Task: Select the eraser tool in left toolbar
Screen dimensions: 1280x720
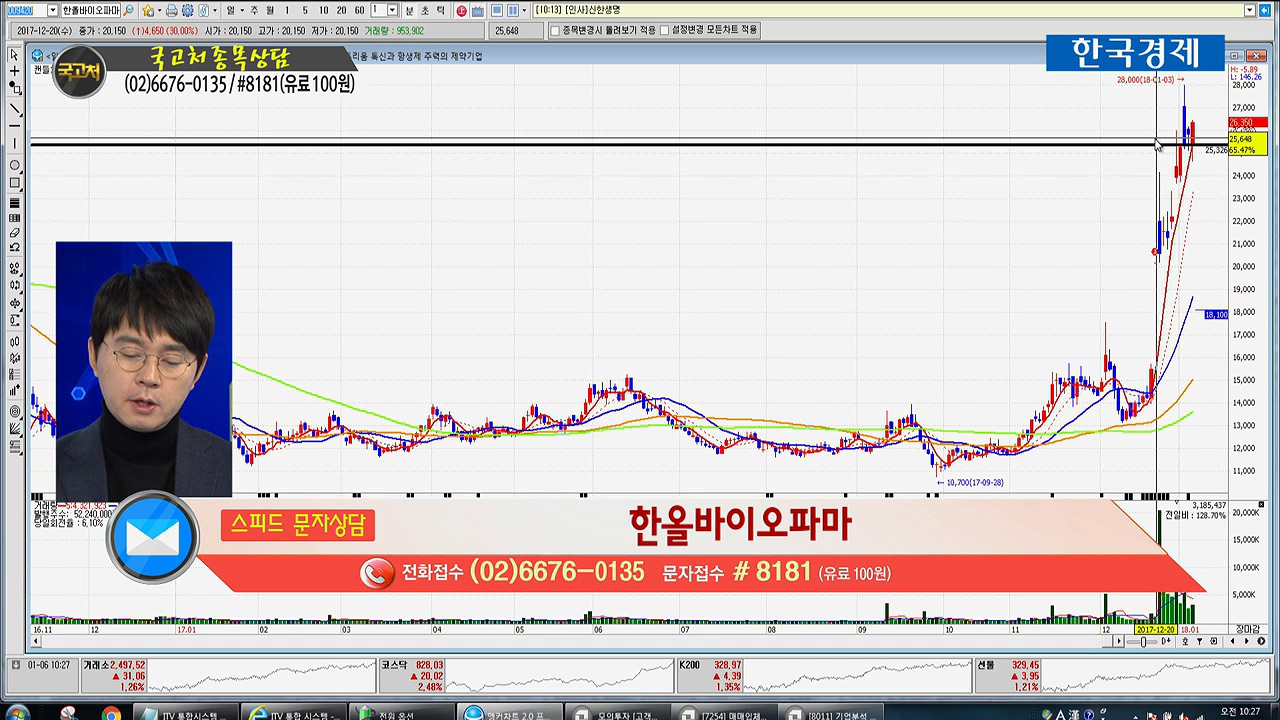Action: (14, 233)
